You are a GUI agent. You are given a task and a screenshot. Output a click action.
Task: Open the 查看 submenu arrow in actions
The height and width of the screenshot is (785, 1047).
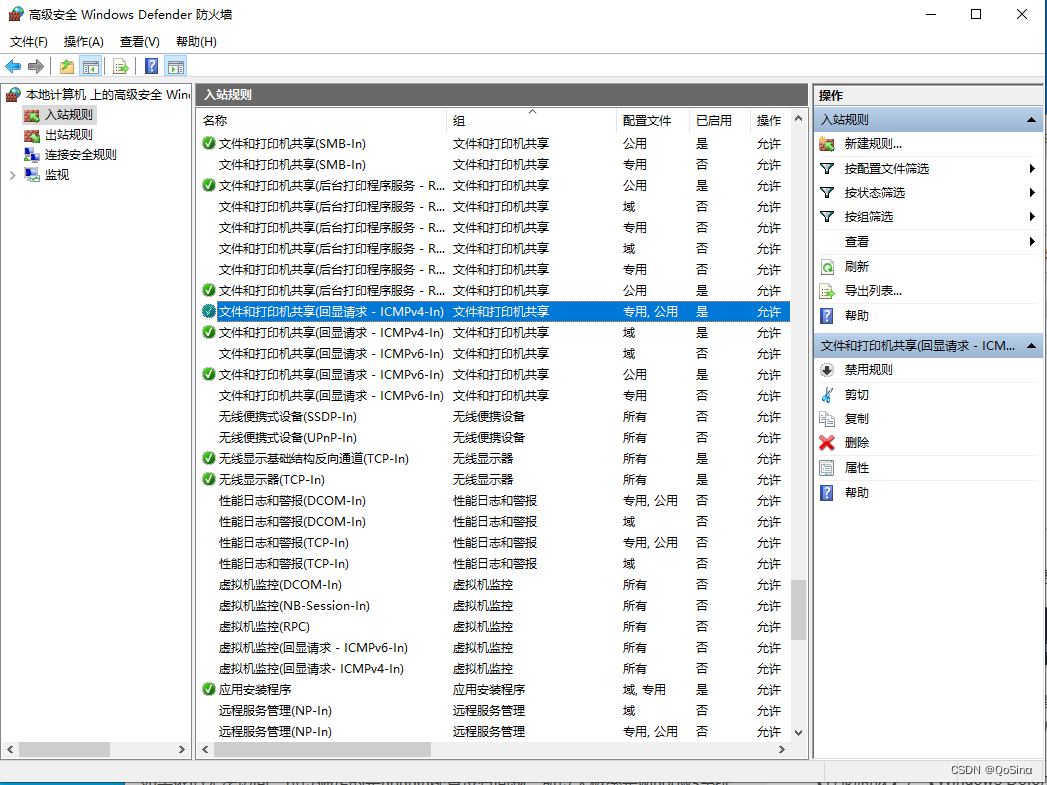(1032, 242)
